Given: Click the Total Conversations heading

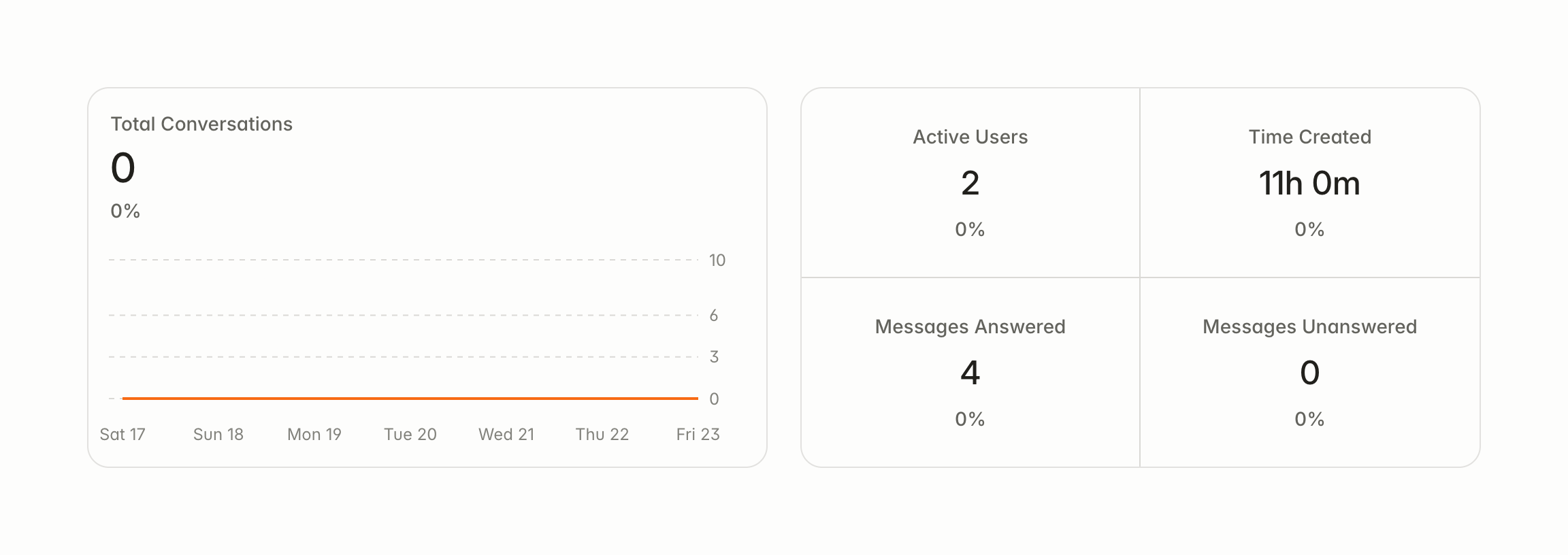Looking at the screenshot, I should (201, 124).
